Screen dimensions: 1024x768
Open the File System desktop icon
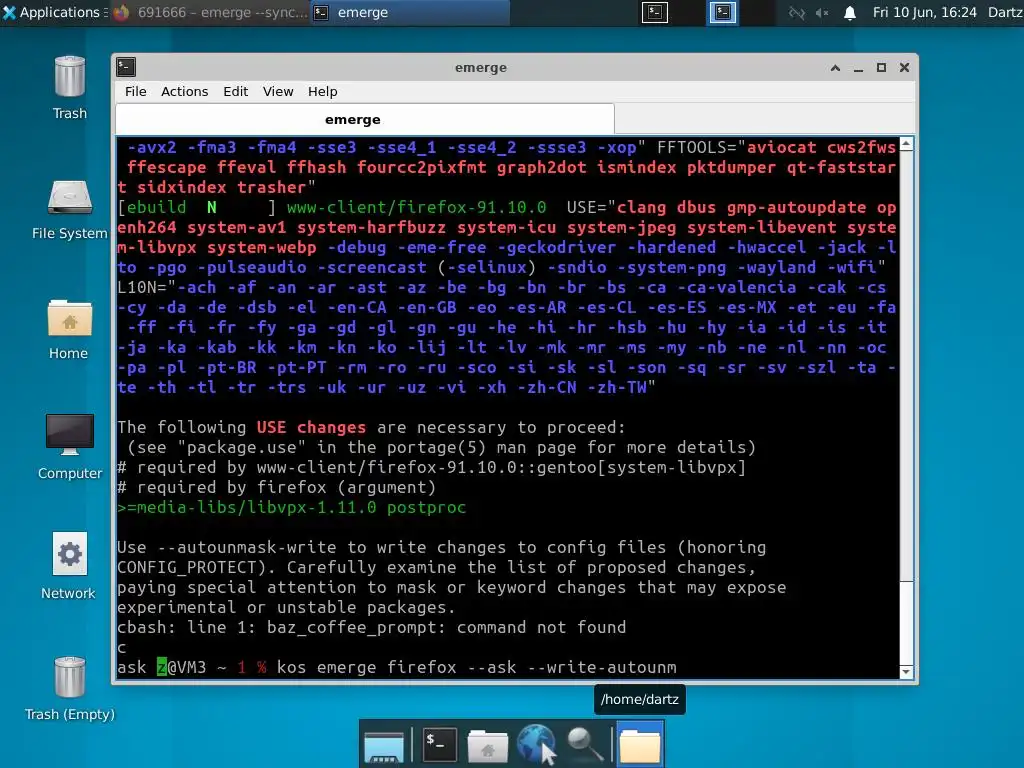[70, 210]
